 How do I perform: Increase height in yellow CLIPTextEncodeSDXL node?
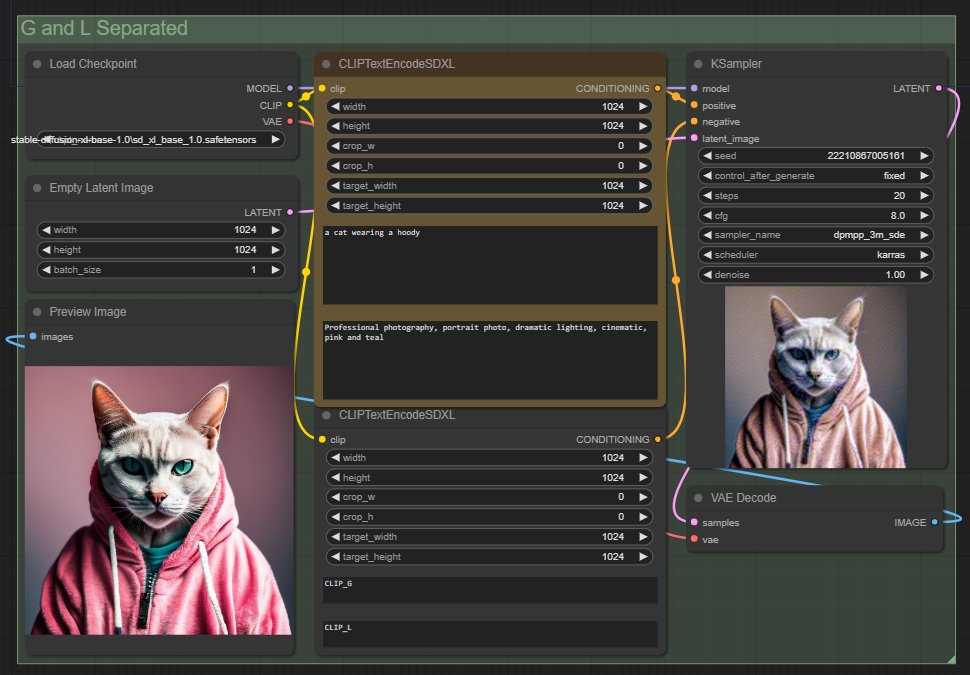coord(643,126)
